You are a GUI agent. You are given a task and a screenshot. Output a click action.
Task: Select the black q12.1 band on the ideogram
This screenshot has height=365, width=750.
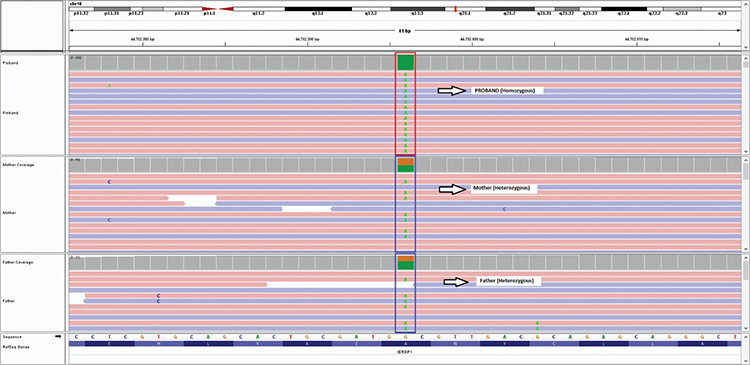(x=319, y=9)
